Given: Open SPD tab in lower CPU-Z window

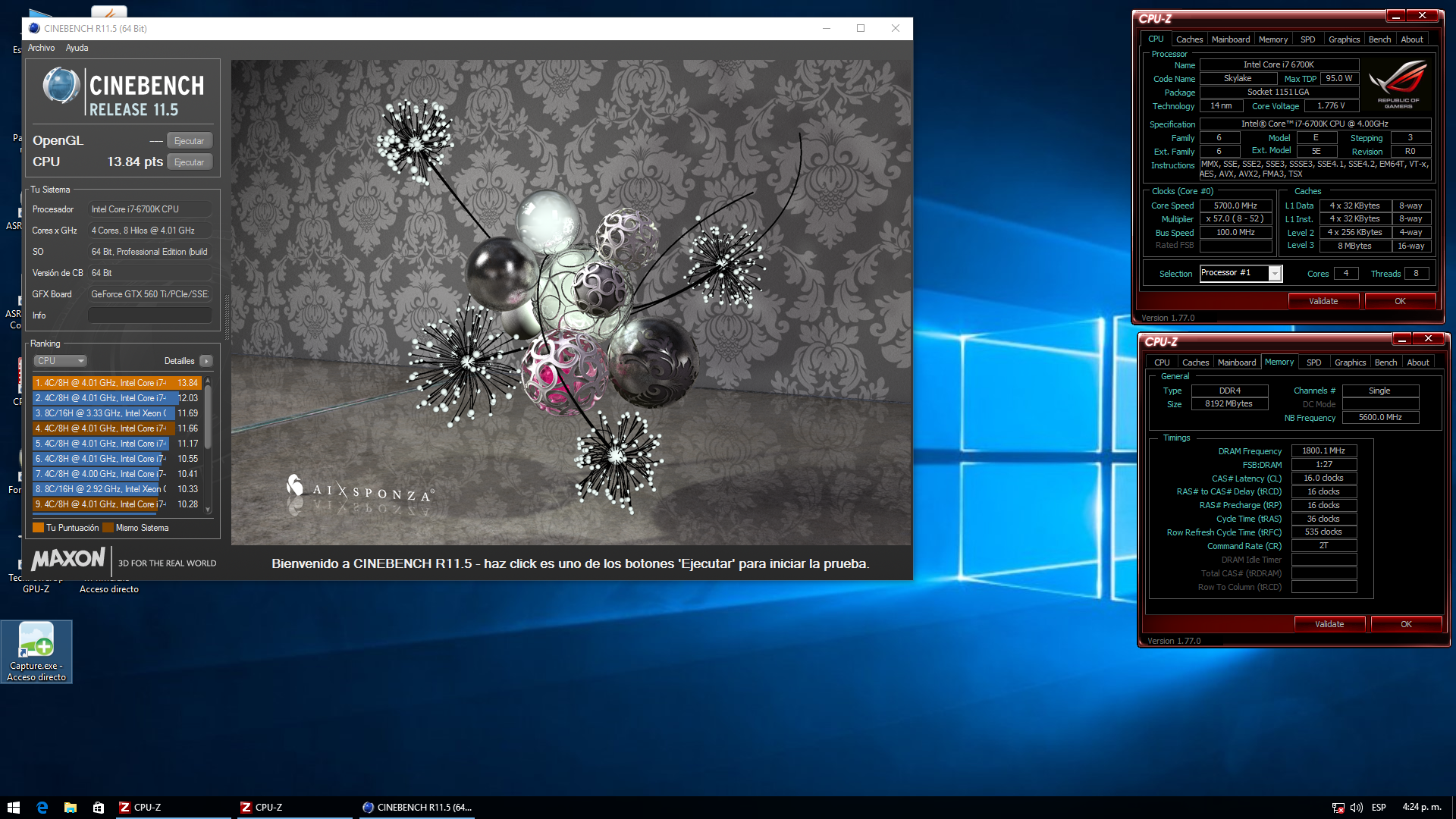Looking at the screenshot, I should pos(1313,362).
